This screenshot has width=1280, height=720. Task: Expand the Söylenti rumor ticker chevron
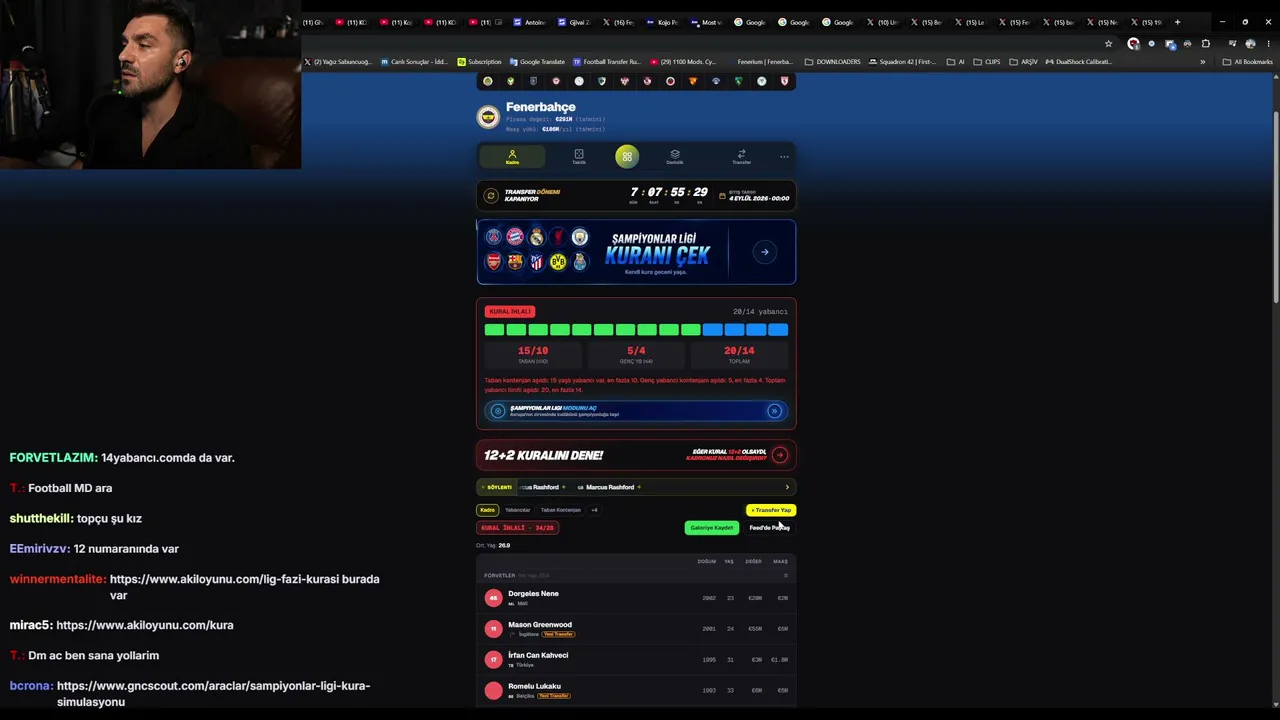point(787,487)
